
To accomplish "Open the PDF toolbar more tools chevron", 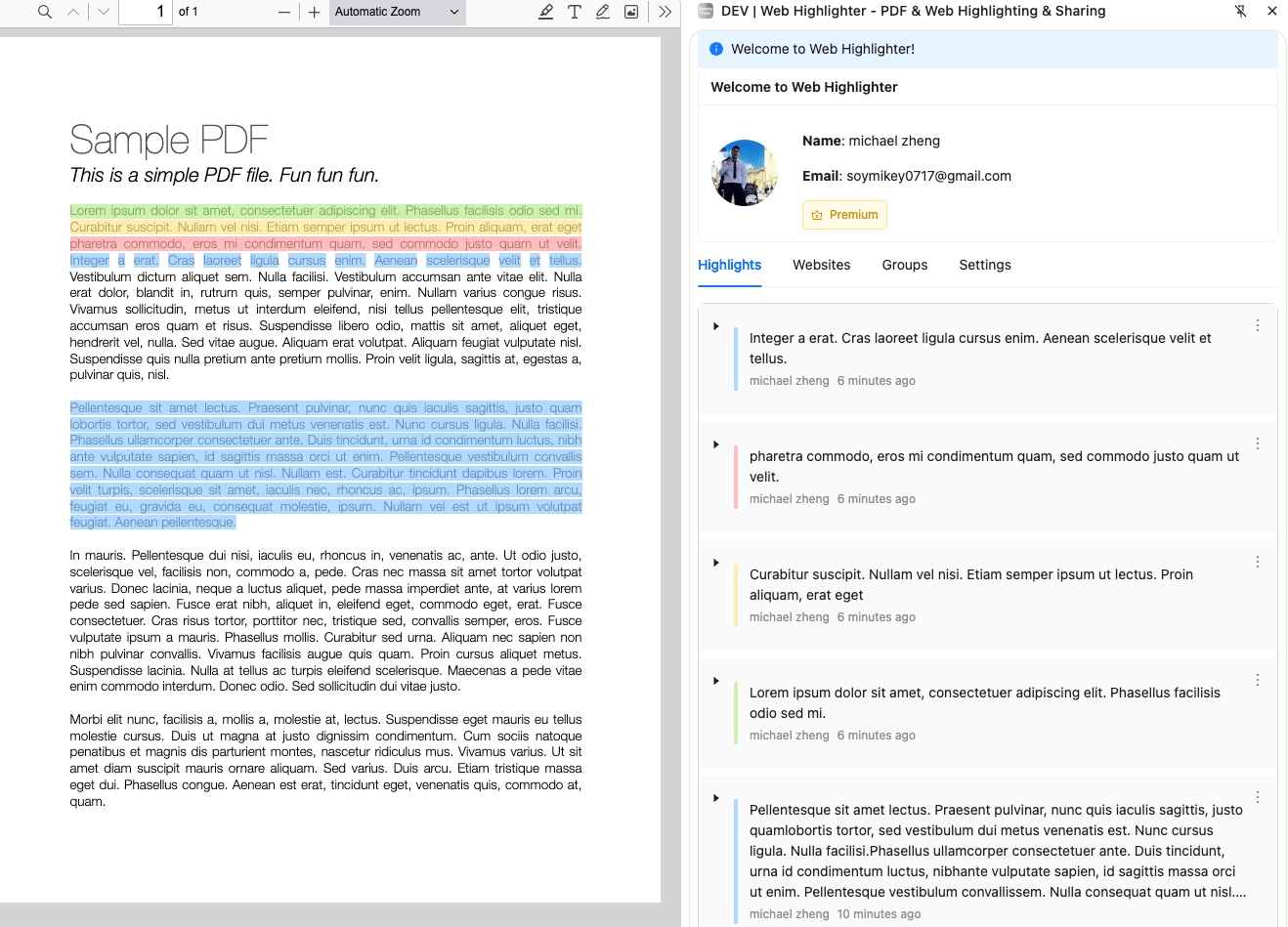I will click(665, 12).
